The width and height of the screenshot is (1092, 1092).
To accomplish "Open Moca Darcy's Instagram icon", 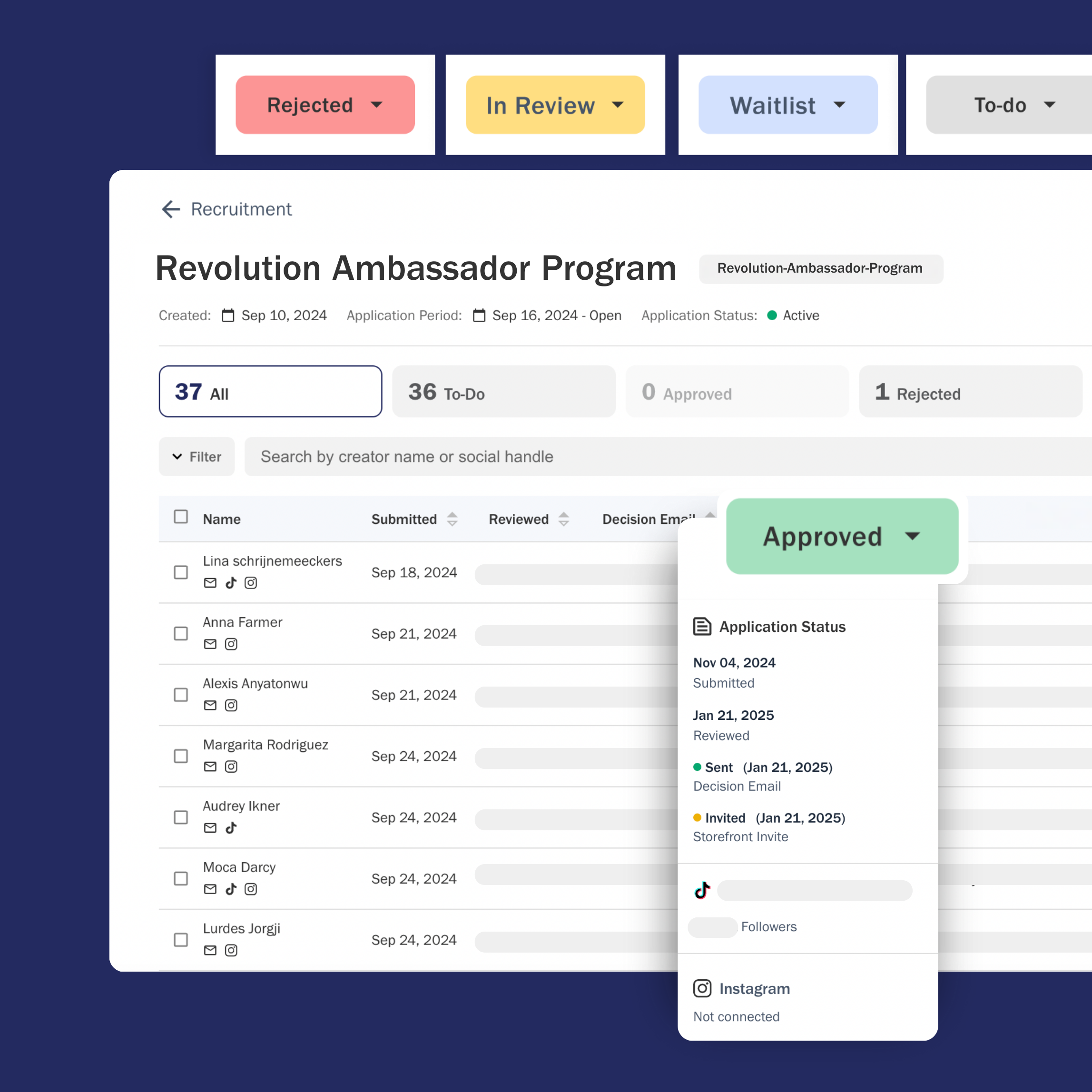I will tap(250, 889).
